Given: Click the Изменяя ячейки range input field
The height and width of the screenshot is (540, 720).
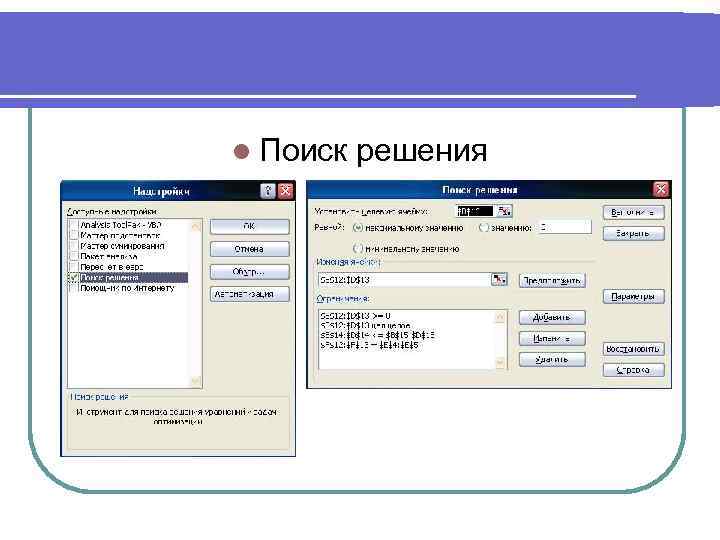Looking at the screenshot, I should tap(404, 280).
